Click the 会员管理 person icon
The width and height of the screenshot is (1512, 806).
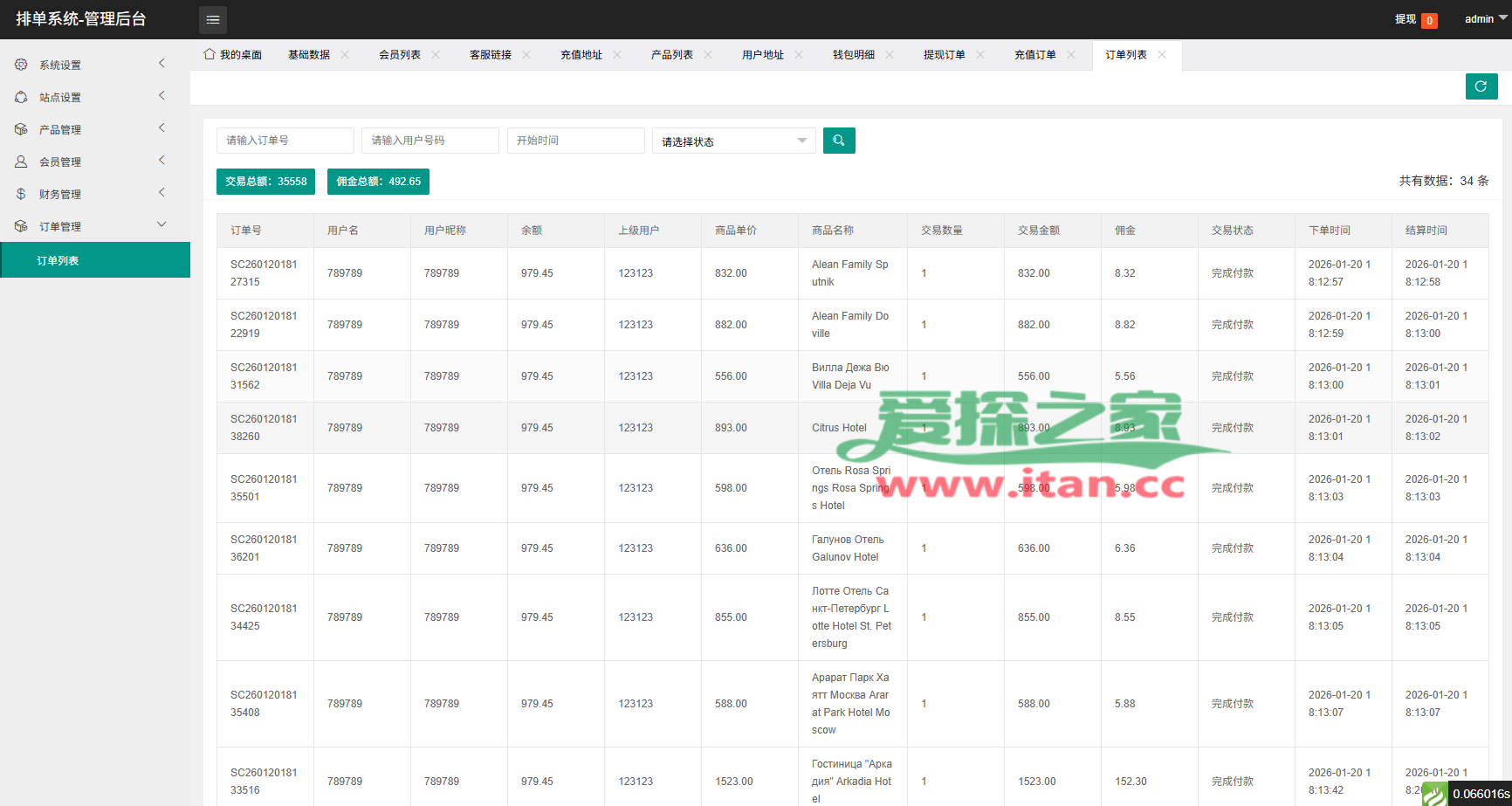(21, 162)
